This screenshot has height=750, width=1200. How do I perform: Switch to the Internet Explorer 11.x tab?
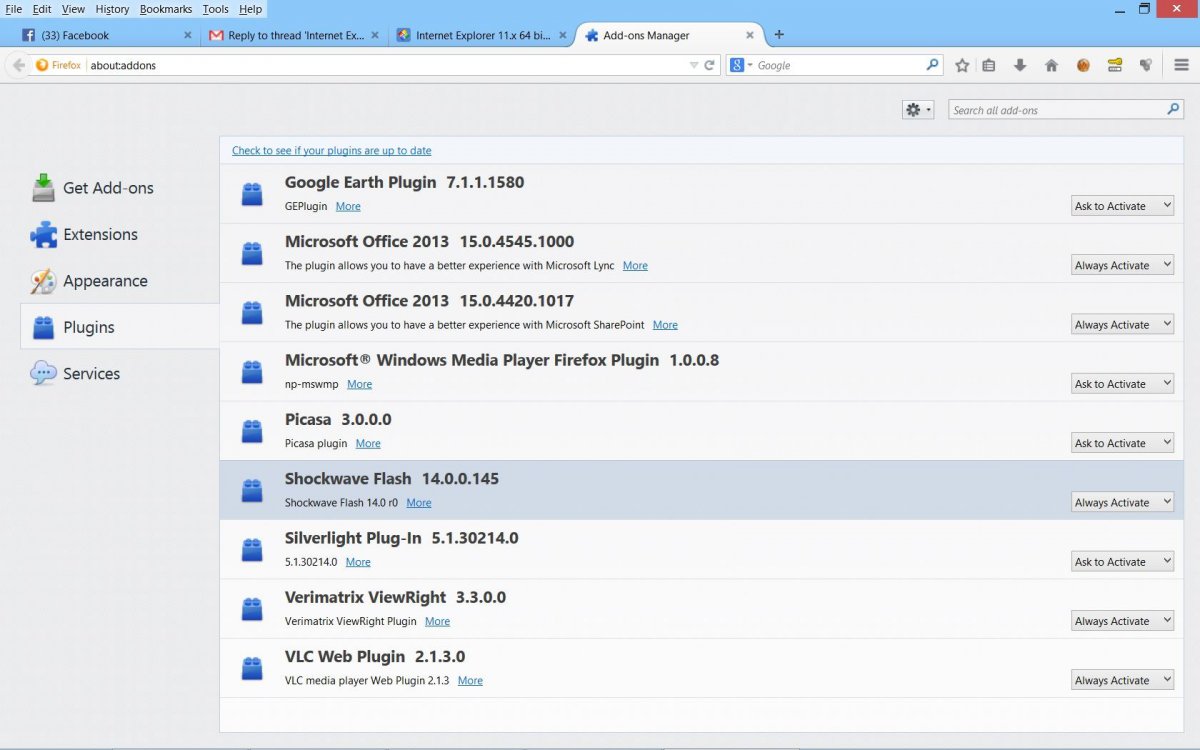click(482, 35)
